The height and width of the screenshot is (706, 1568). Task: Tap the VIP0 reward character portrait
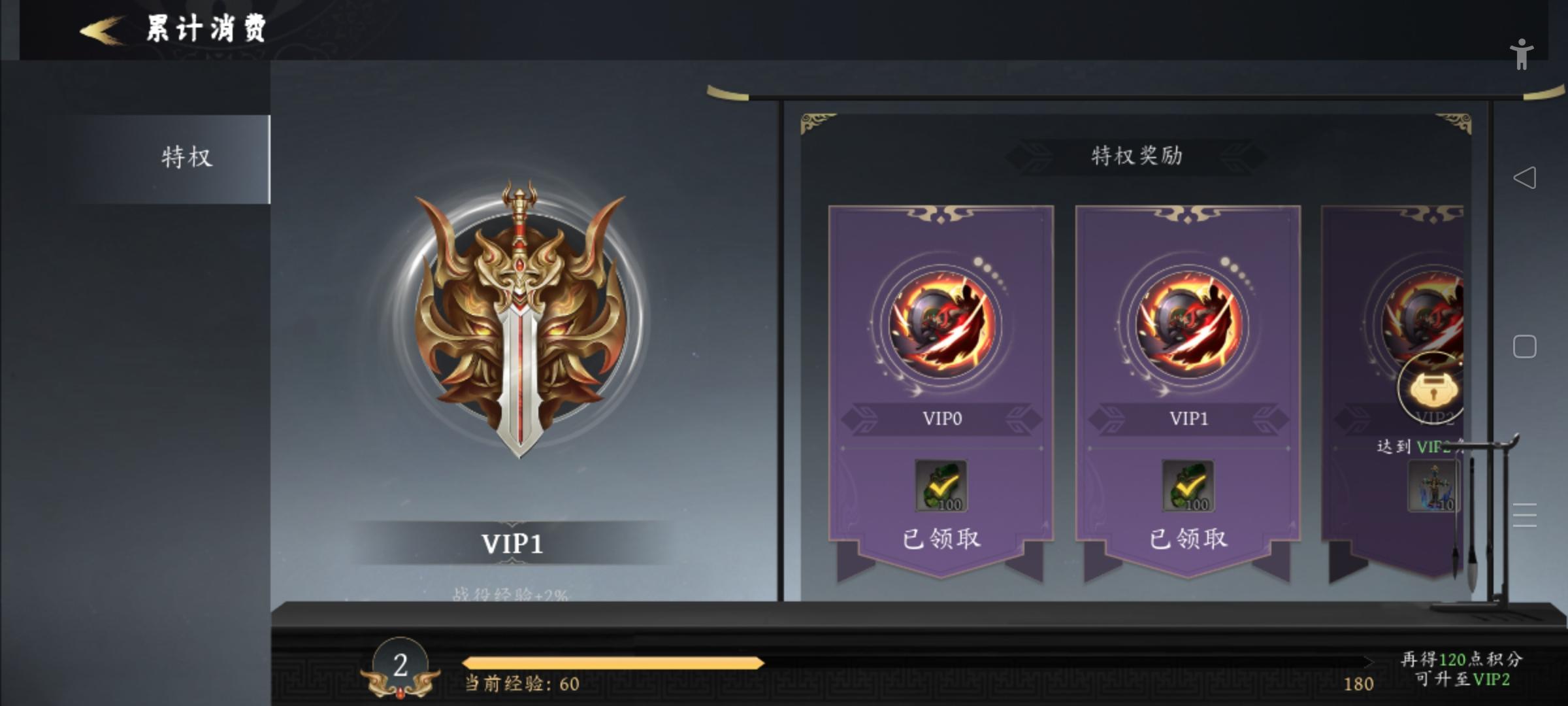coord(941,325)
